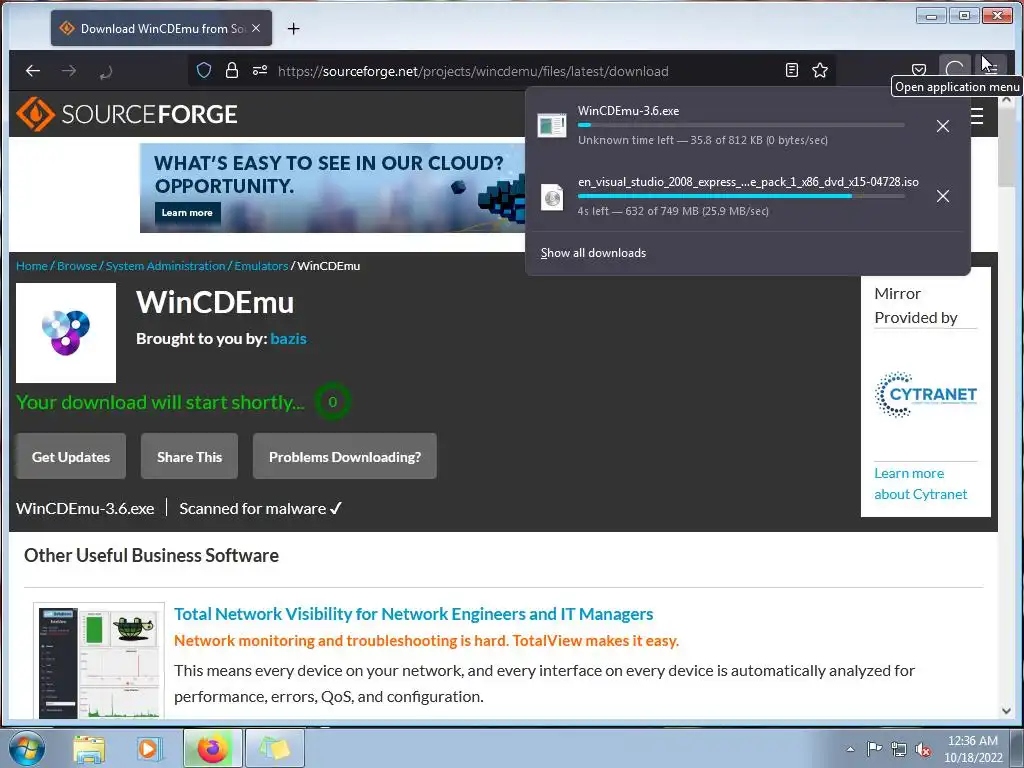Go back to the previous page
This screenshot has height=768, width=1024.
tap(33, 71)
